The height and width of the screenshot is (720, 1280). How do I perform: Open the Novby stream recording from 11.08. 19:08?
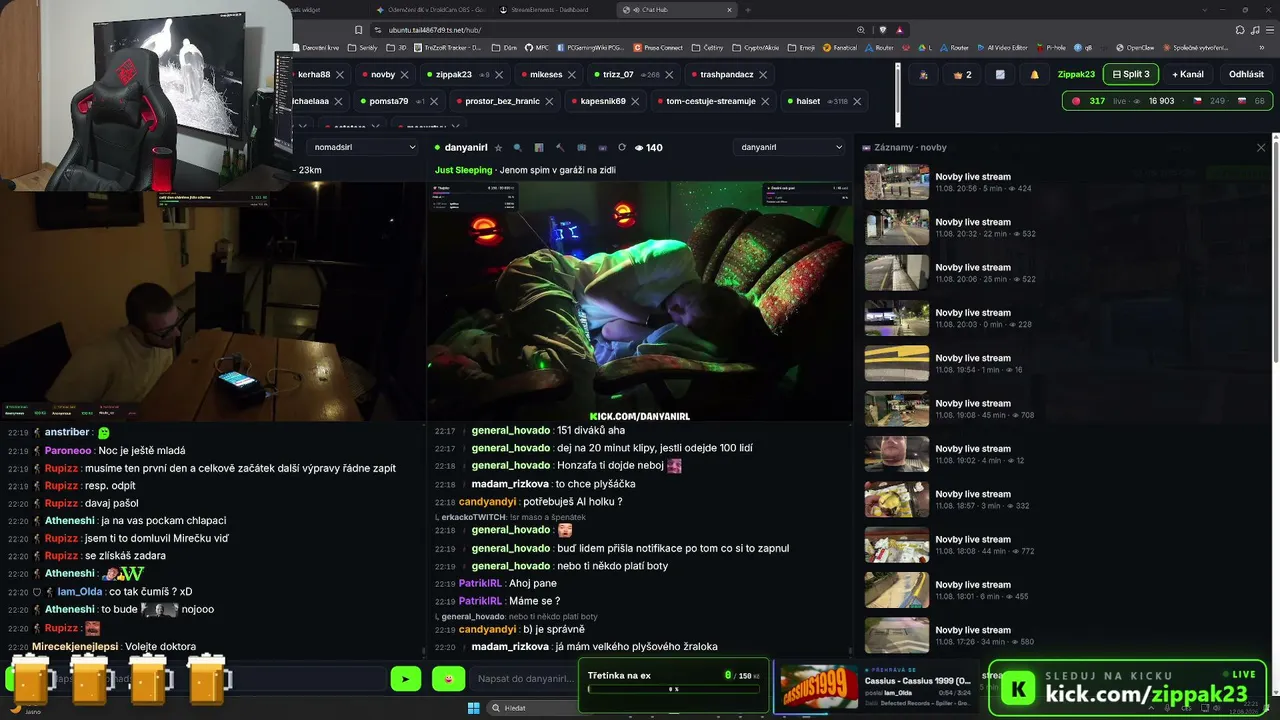[x=1064, y=409]
